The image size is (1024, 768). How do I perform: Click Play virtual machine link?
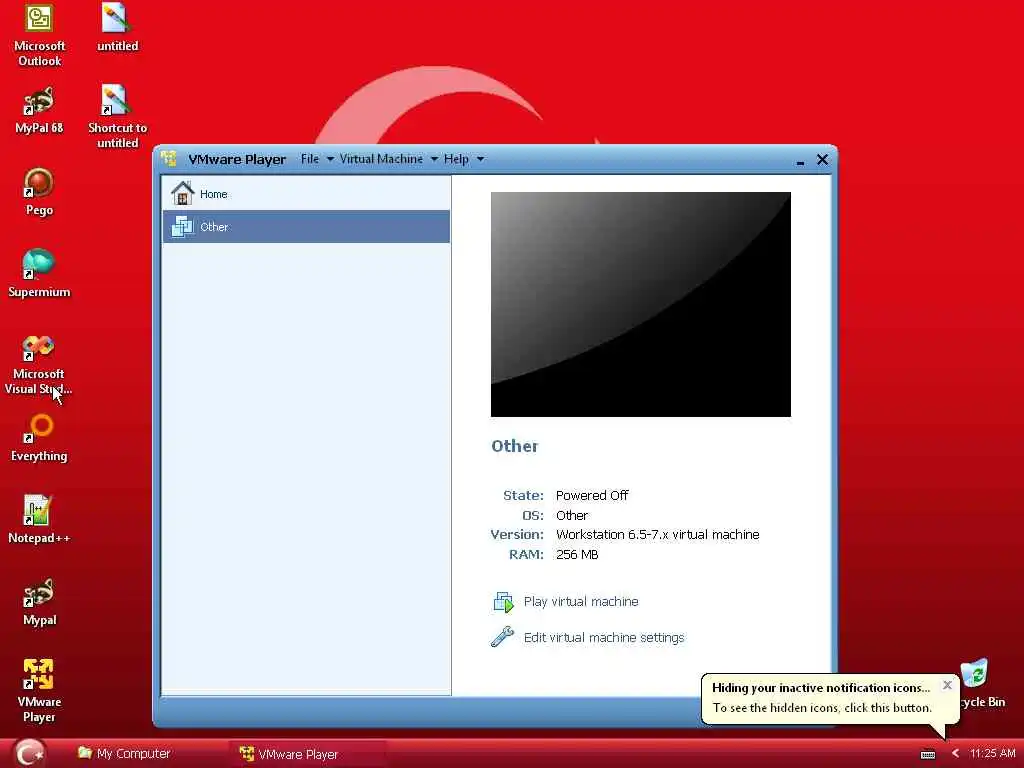(x=581, y=601)
